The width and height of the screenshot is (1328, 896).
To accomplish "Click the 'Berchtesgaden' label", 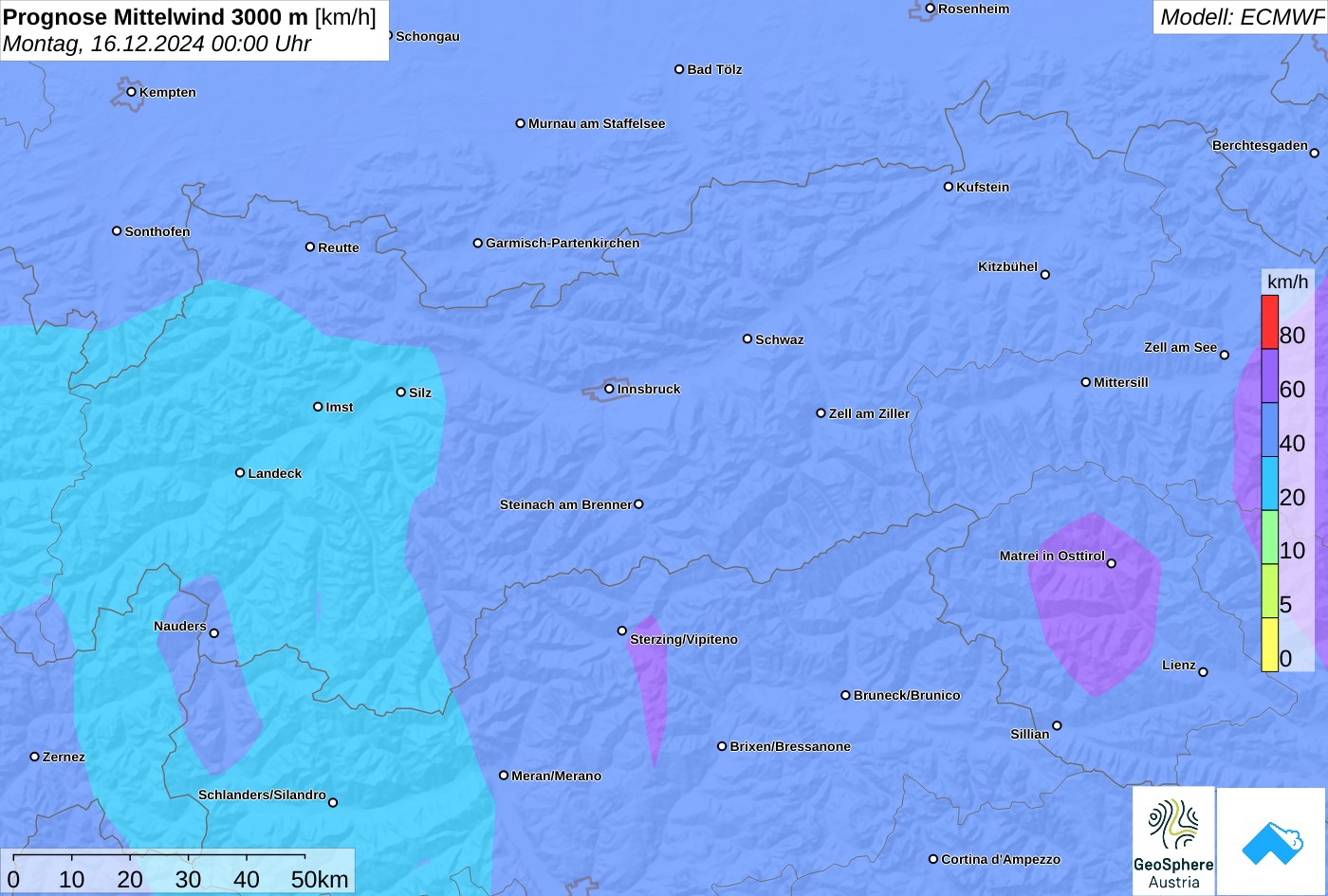I will pos(1260,145).
